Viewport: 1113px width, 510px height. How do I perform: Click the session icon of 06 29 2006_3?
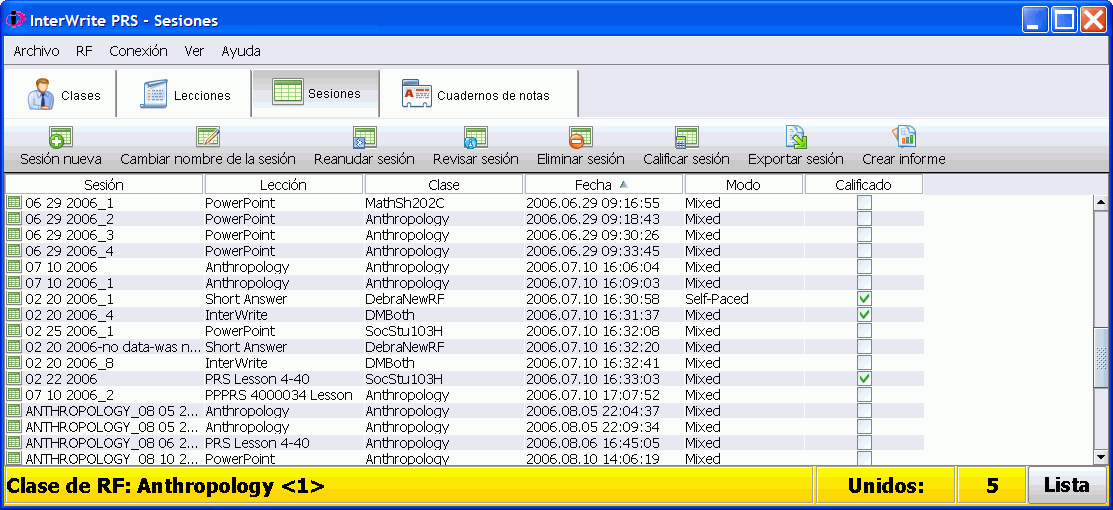pyautogui.click(x=13, y=234)
